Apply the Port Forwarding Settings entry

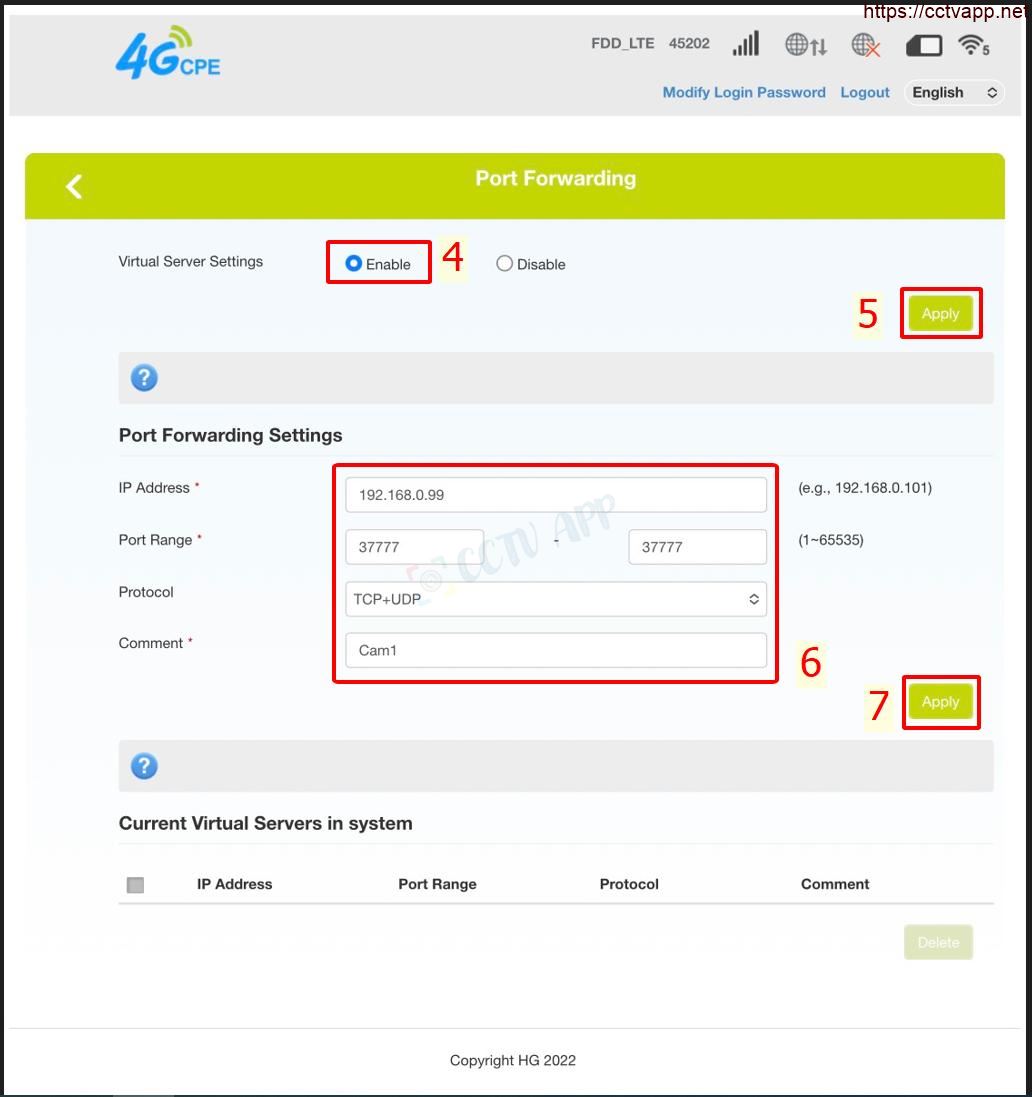(940, 702)
